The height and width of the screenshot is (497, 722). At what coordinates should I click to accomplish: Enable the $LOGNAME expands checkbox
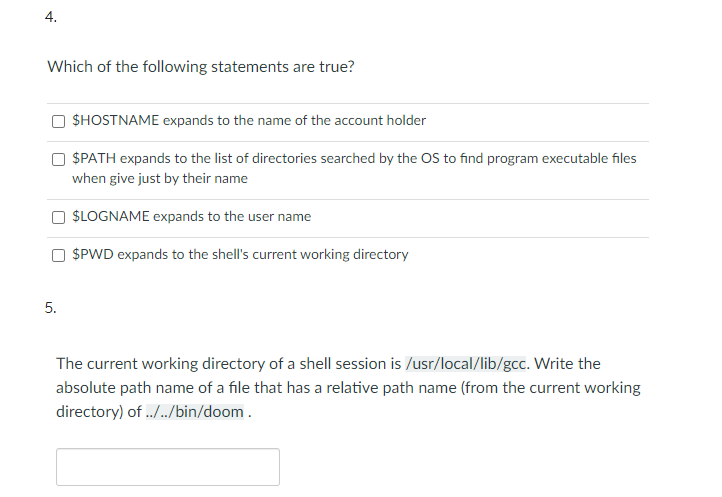61,217
